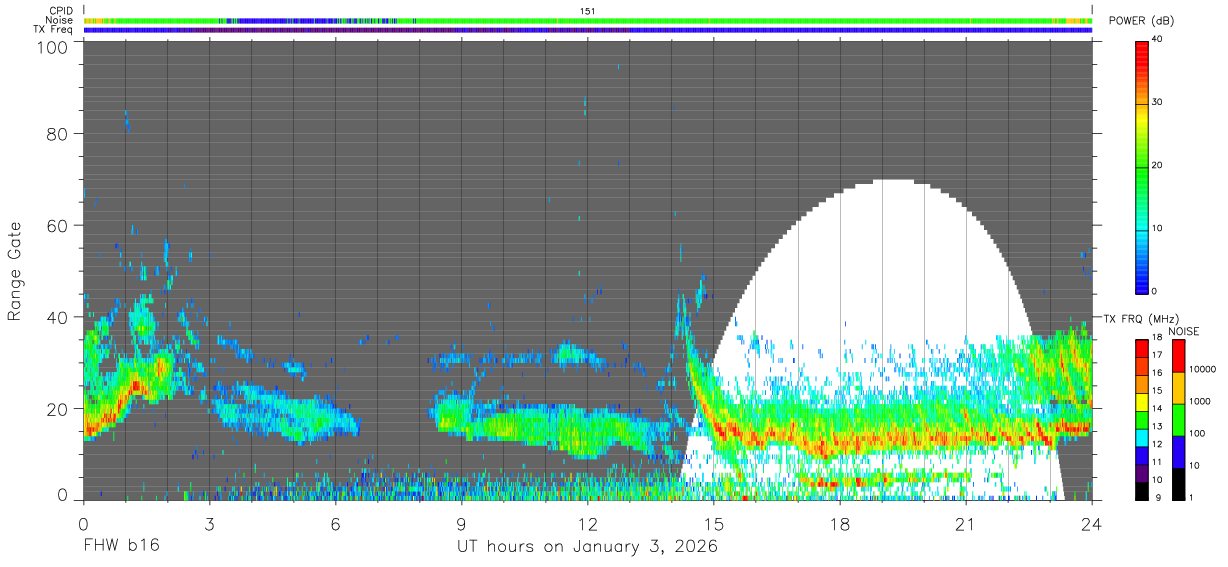This screenshot has height=567, width=1228.
Task: Click the NOISE legend title
Action: [x=1184, y=331]
